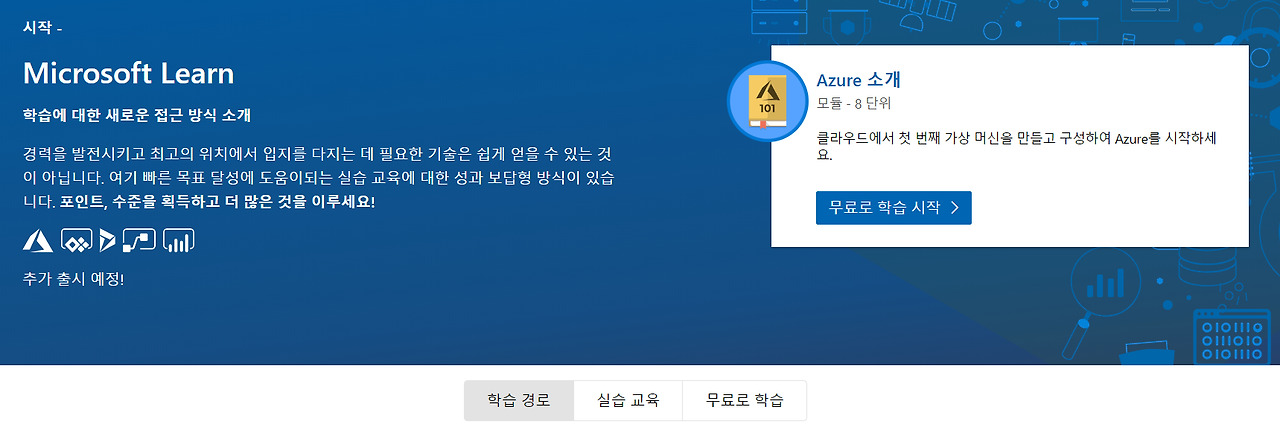1280x433 pixels.
Task: Select the 학습 경로 tab
Action: point(519,401)
